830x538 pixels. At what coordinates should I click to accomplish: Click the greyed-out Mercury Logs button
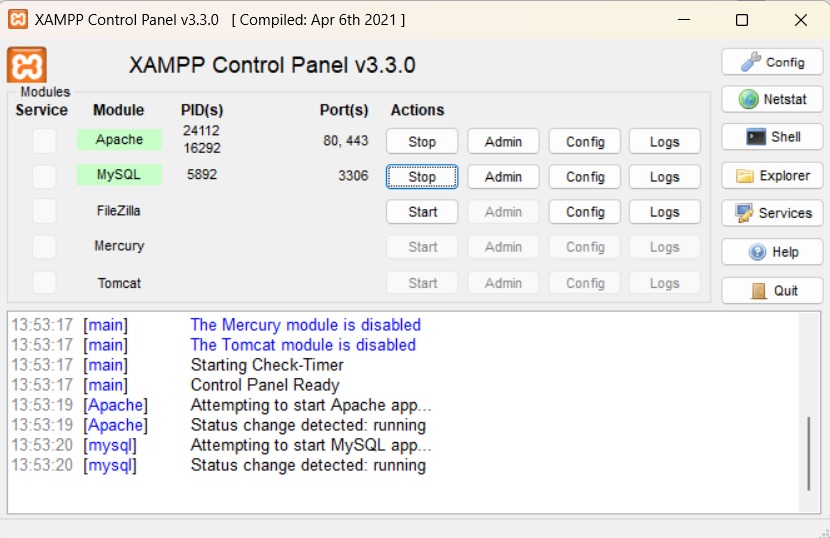point(664,247)
